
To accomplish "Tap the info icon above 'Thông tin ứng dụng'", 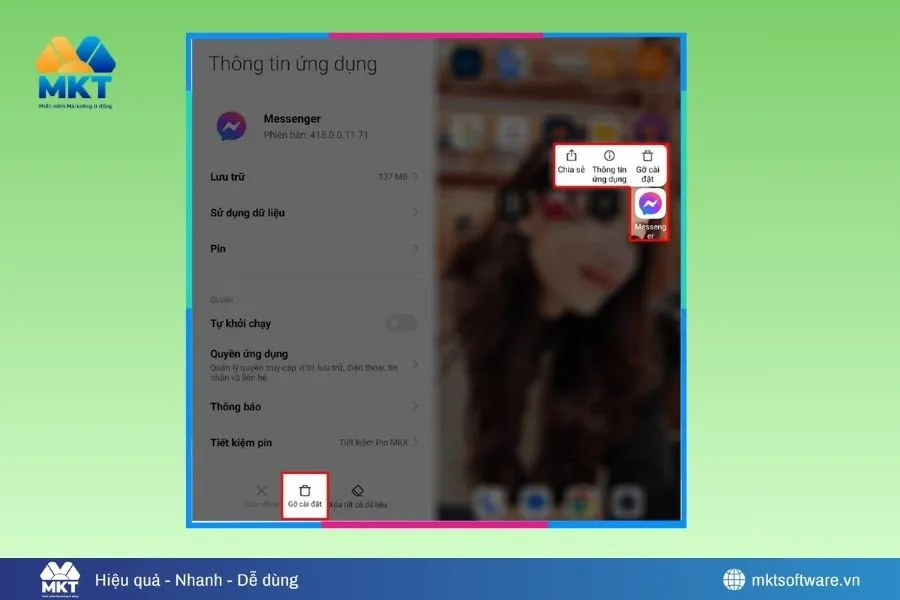I will pos(610,156).
